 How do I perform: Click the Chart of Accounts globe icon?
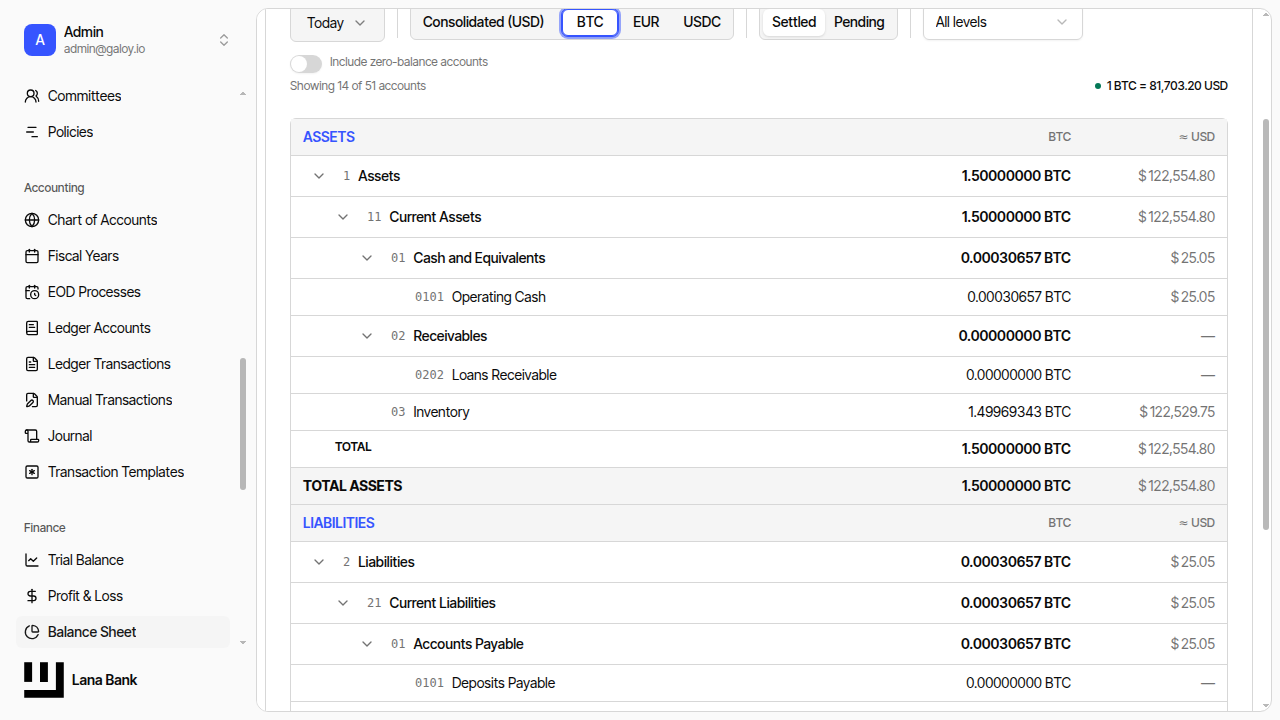[x=32, y=220]
